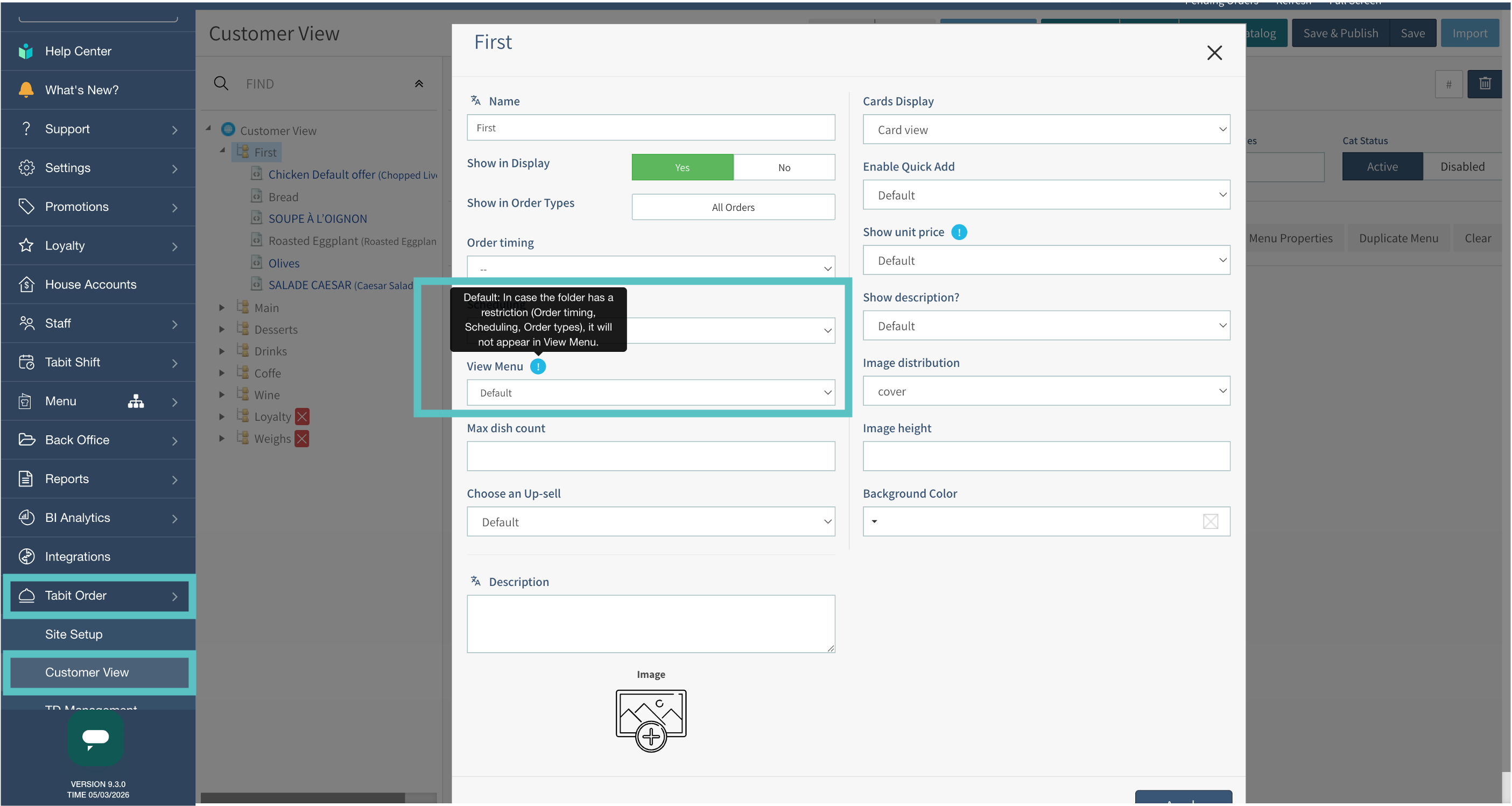
Task: Open the Image distribution dropdown
Action: pos(1046,391)
